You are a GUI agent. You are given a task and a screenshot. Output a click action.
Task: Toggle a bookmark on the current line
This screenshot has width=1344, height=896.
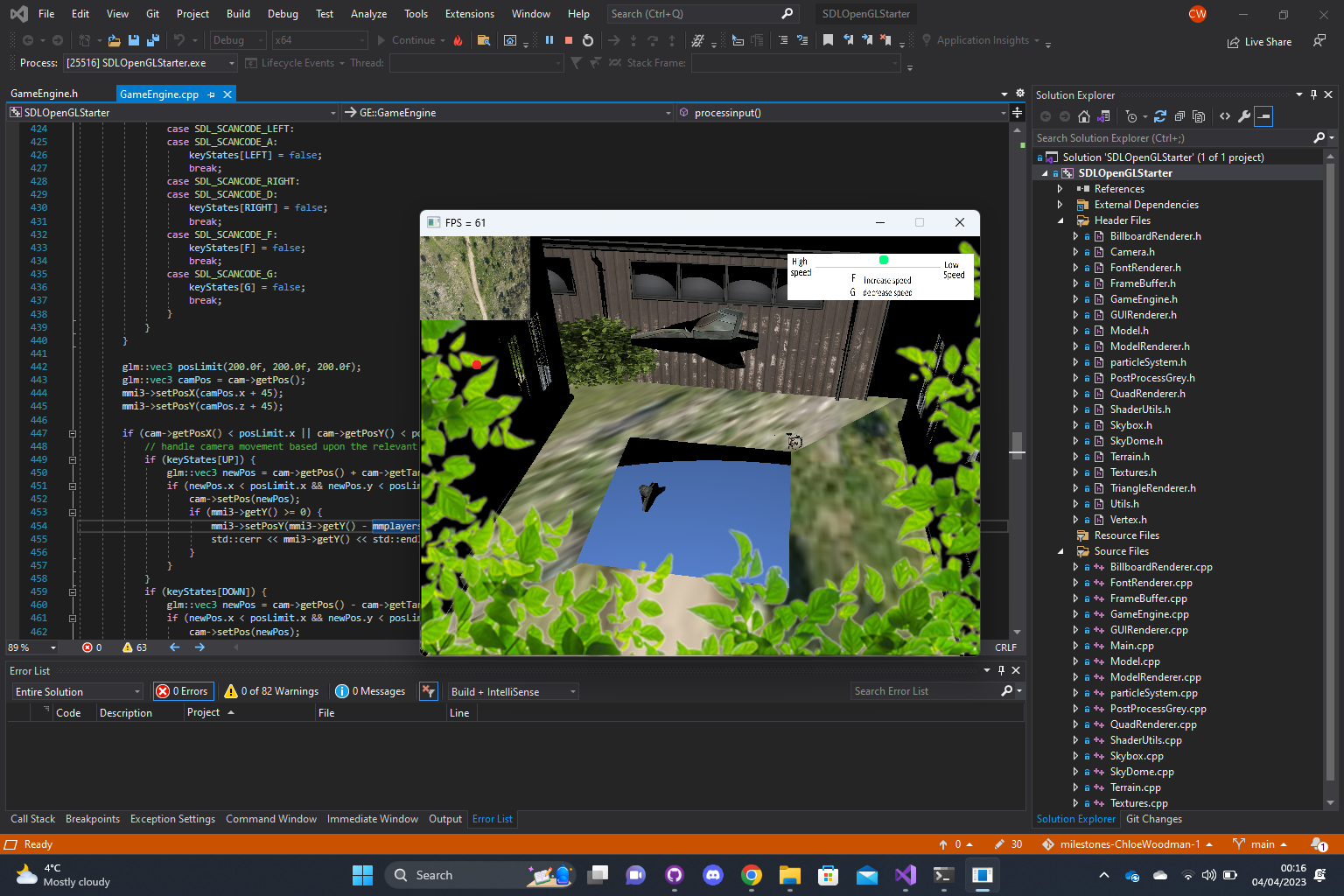point(828,40)
